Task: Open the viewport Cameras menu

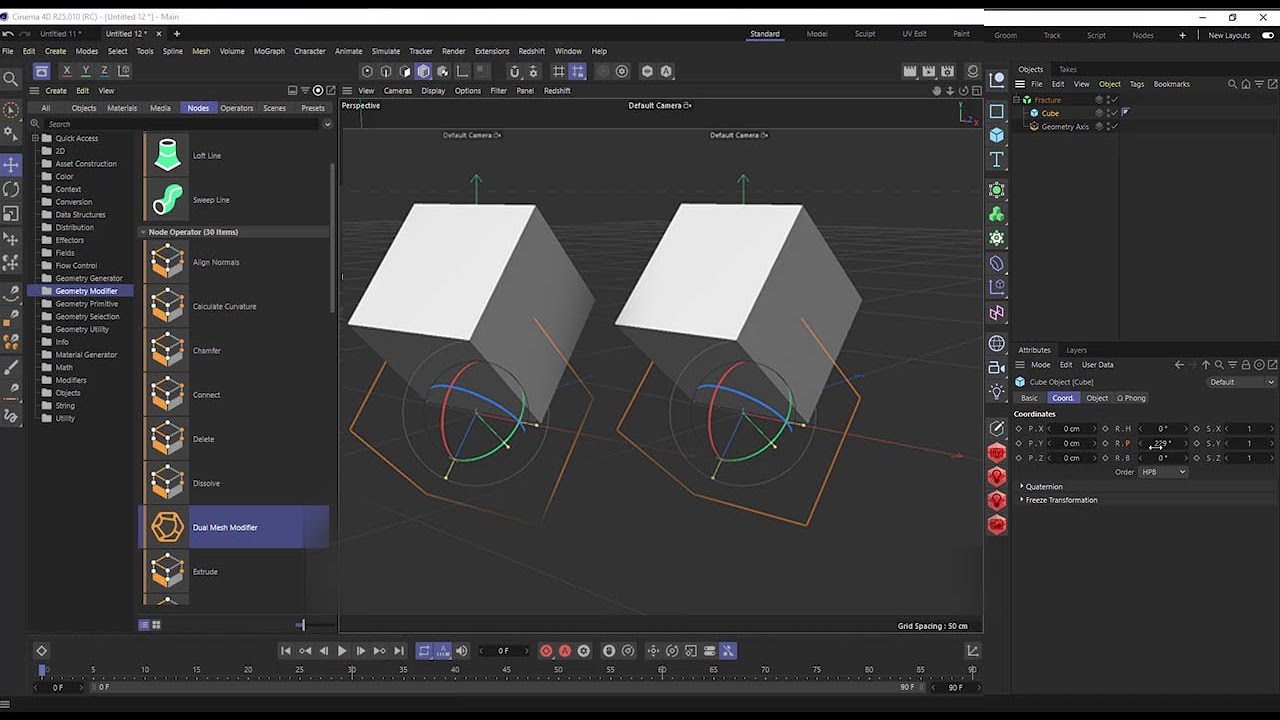Action: coord(397,91)
